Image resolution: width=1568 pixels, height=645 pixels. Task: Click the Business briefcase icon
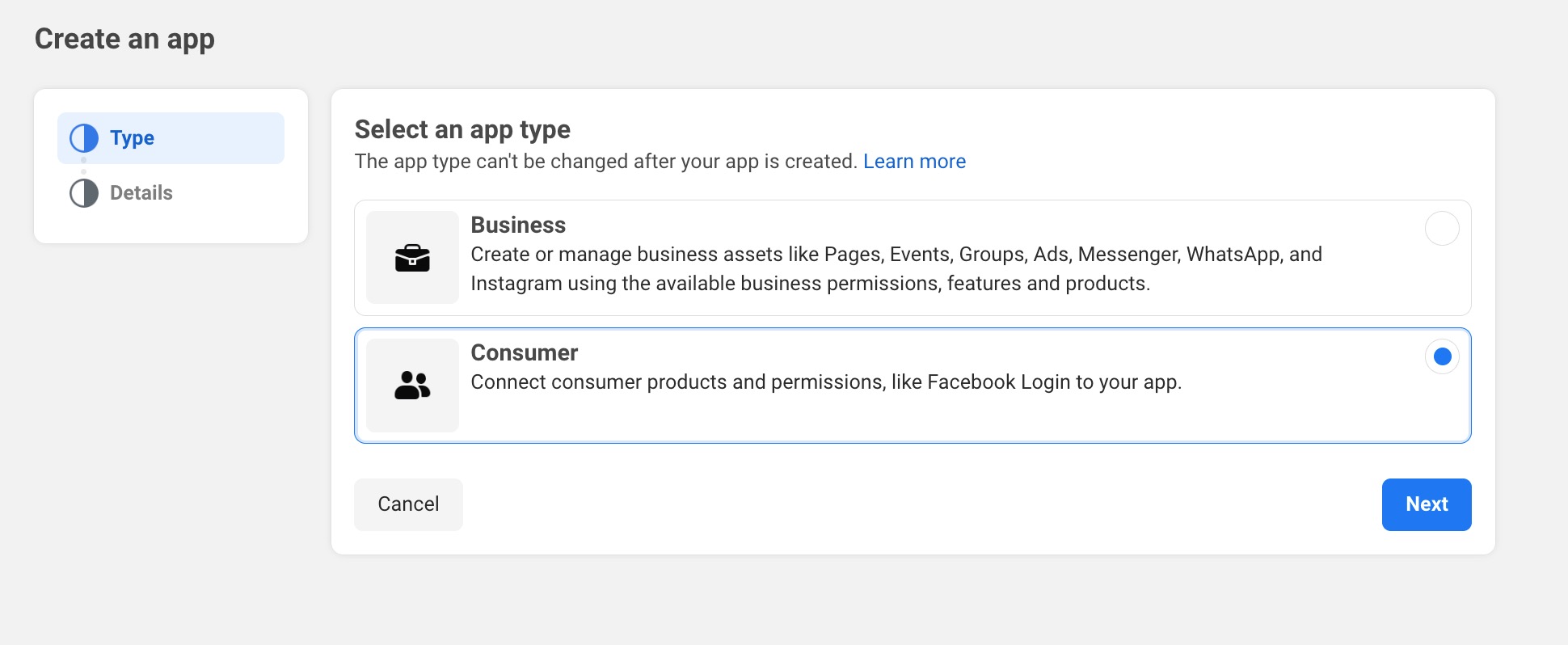[x=412, y=258]
